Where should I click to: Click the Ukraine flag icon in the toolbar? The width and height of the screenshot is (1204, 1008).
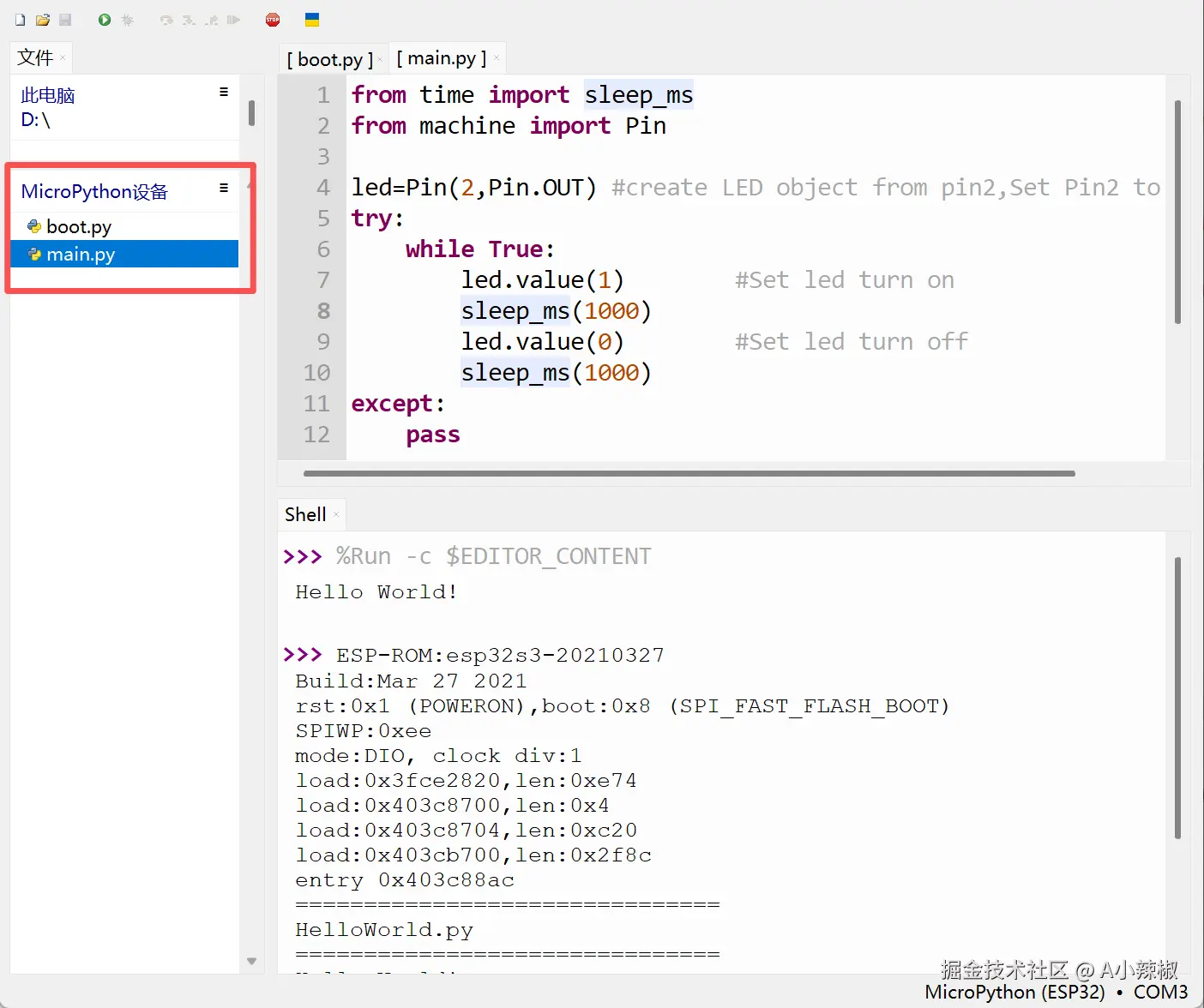coord(312,20)
